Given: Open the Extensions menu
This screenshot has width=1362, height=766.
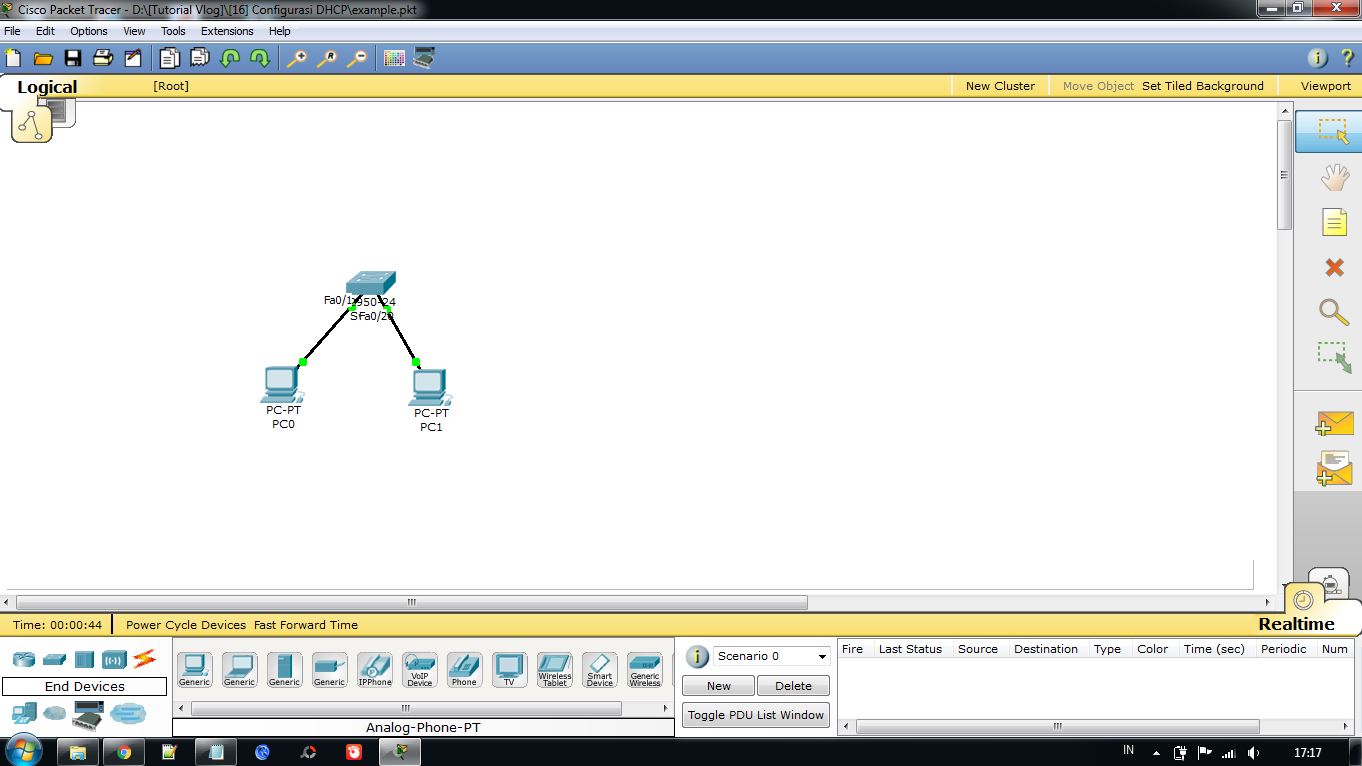Looking at the screenshot, I should pos(227,31).
